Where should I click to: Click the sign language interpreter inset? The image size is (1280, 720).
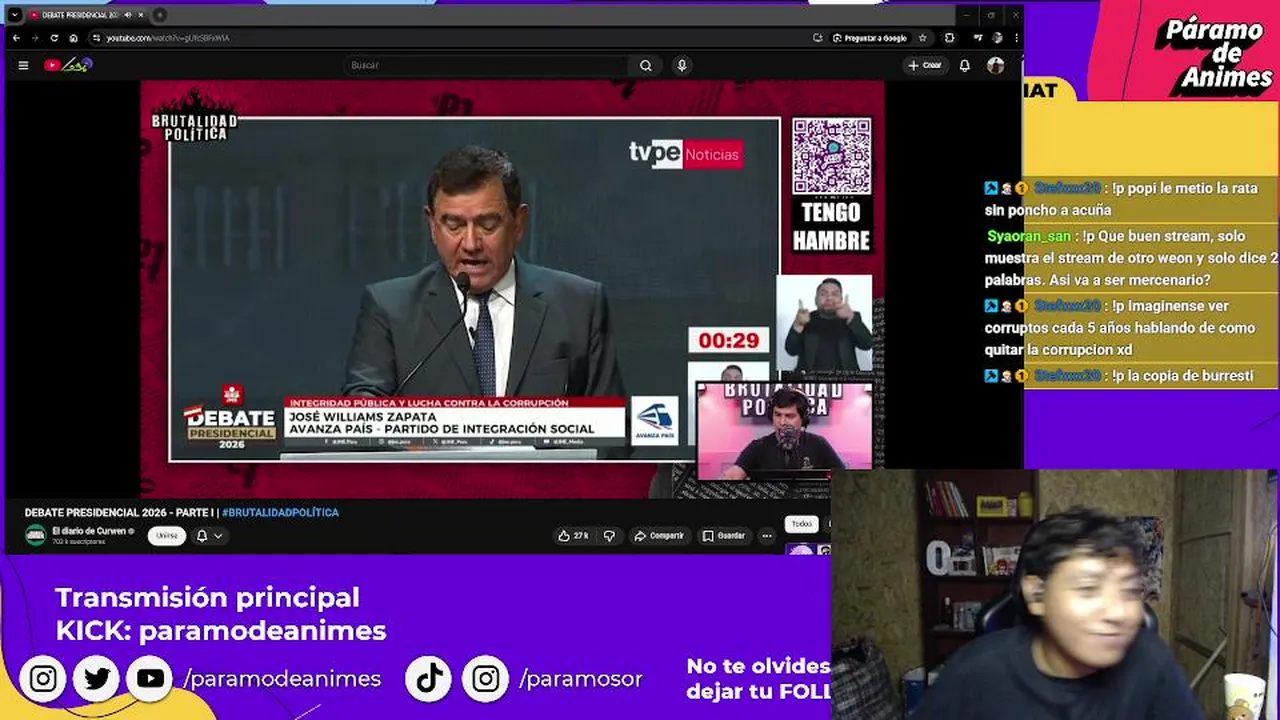825,325
